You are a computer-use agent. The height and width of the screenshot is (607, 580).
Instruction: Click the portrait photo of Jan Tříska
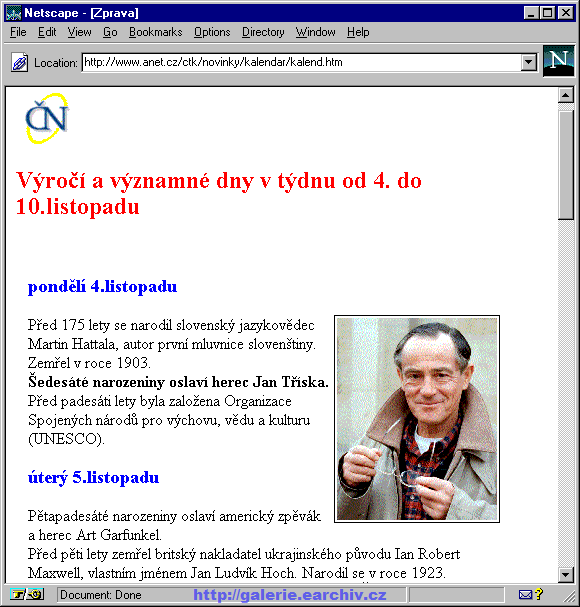click(417, 419)
